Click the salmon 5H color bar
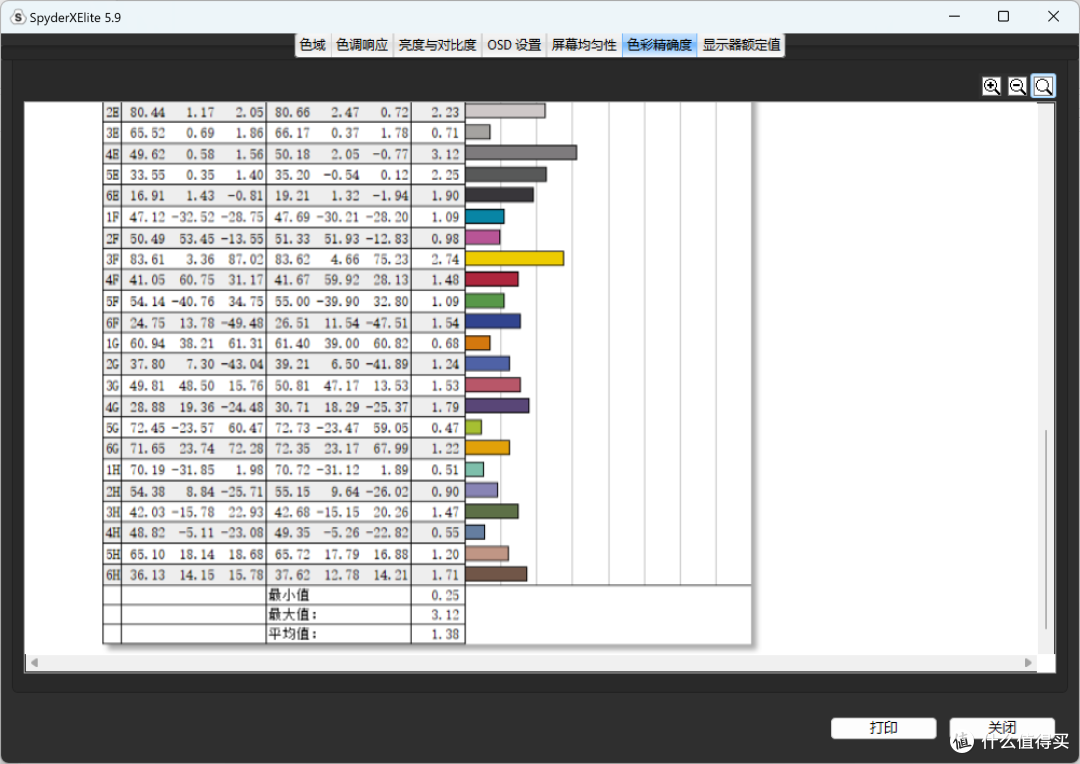Screen dimensions: 1080x764 click(x=487, y=553)
